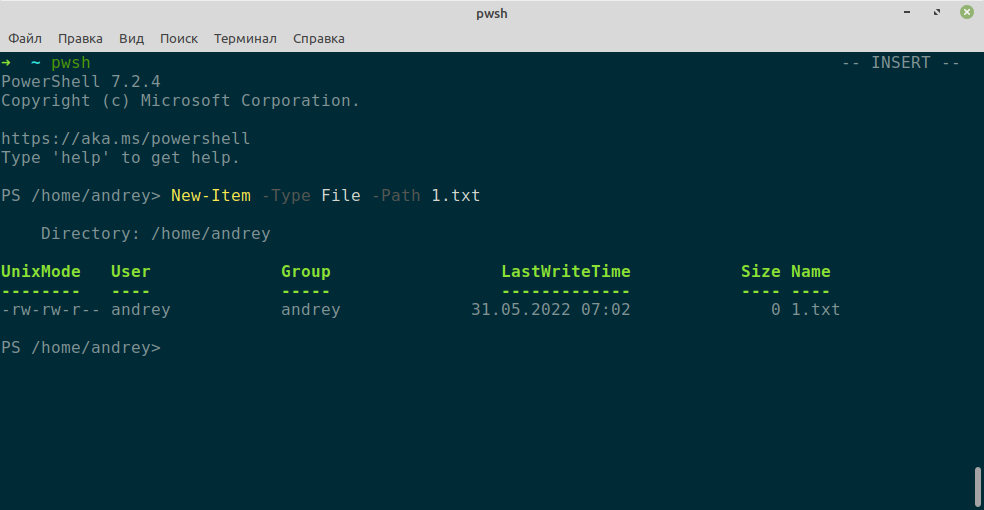Open the Вид menu

click(x=131, y=38)
